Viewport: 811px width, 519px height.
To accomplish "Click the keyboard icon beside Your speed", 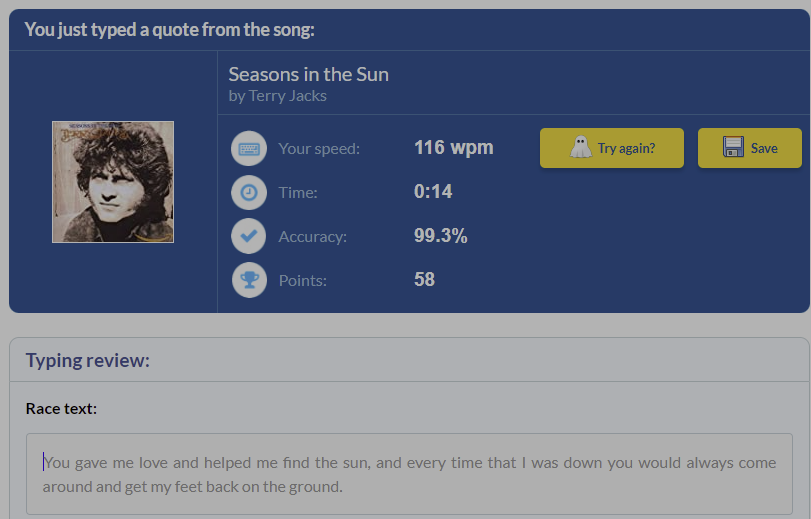I will [249, 149].
